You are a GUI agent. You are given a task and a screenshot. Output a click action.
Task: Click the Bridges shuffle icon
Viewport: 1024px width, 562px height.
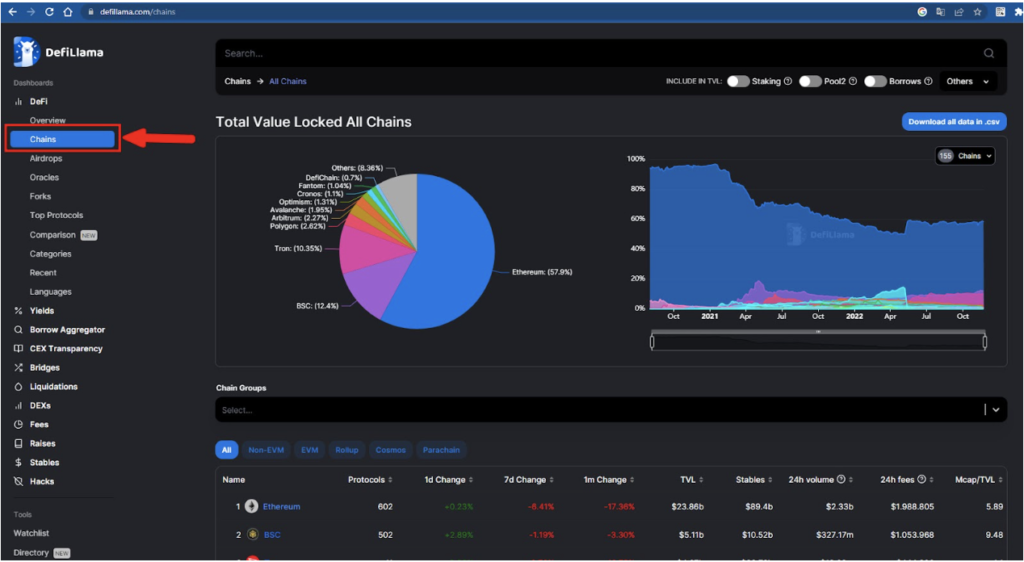[18, 367]
